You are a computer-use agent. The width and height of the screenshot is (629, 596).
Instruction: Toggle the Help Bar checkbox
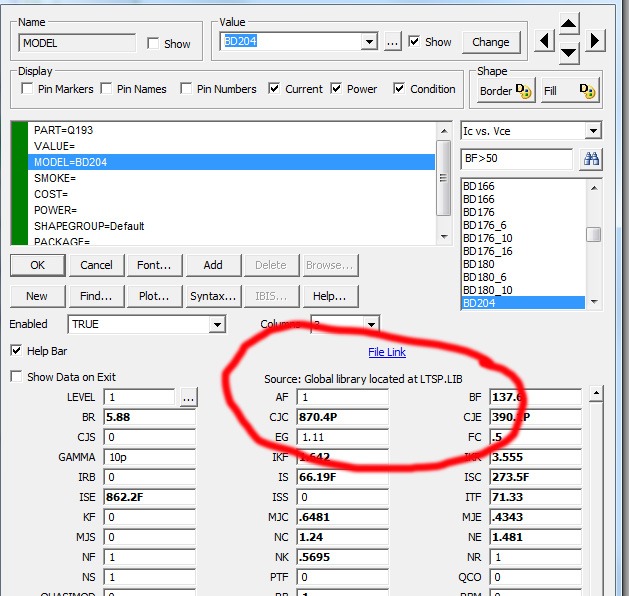click(x=16, y=351)
